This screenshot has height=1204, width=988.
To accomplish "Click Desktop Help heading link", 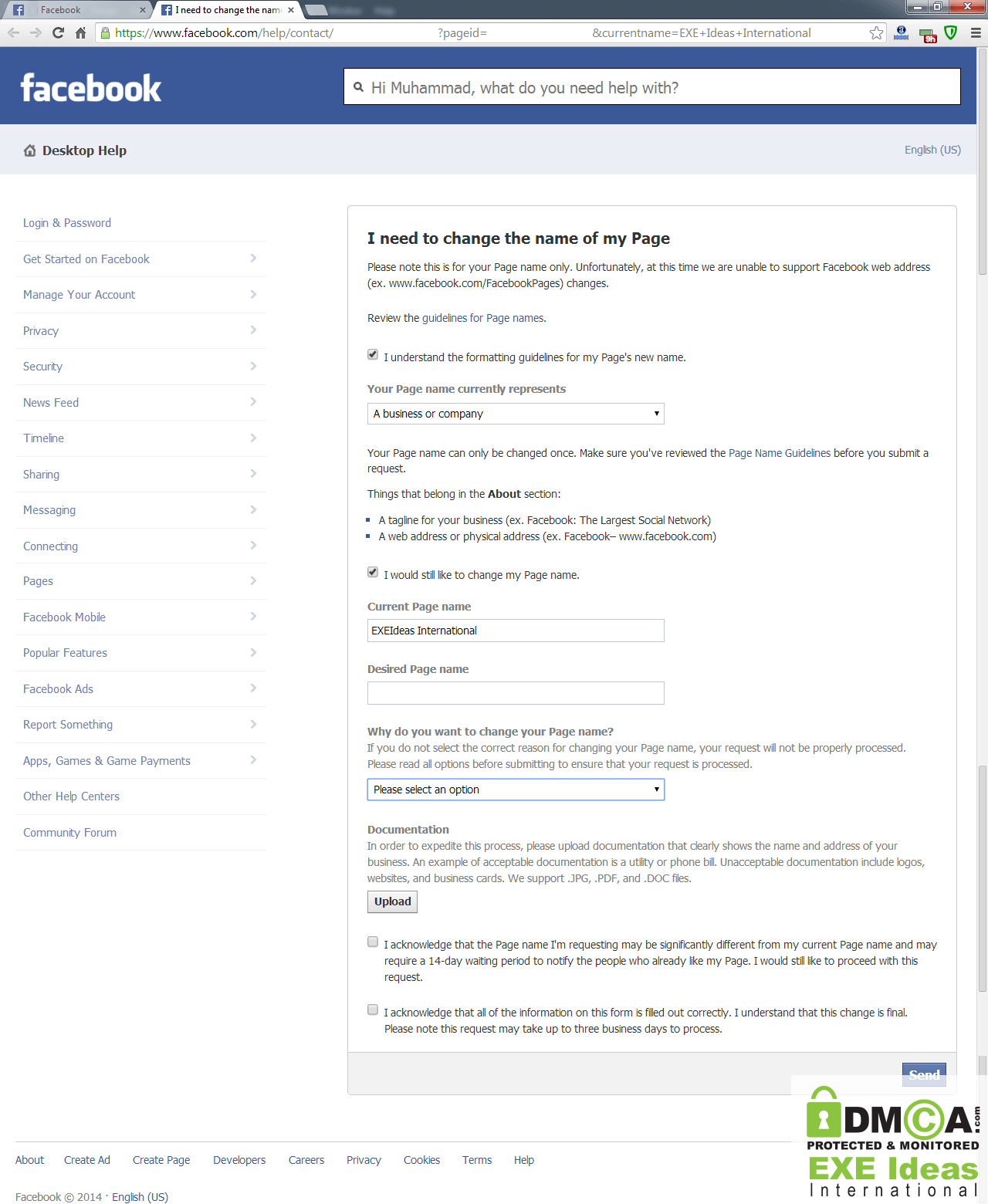I will coord(84,150).
